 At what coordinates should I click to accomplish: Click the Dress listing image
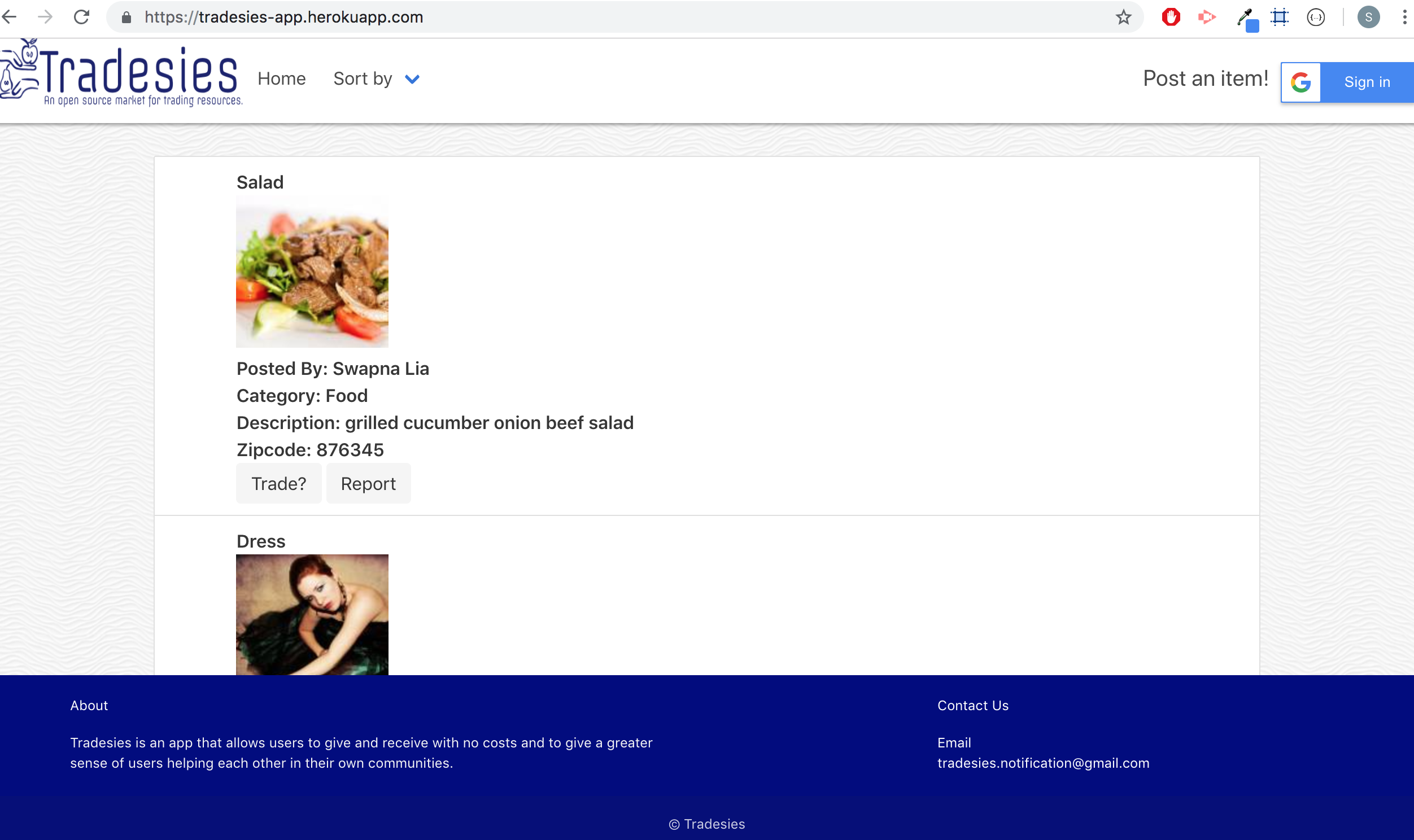tap(312, 614)
